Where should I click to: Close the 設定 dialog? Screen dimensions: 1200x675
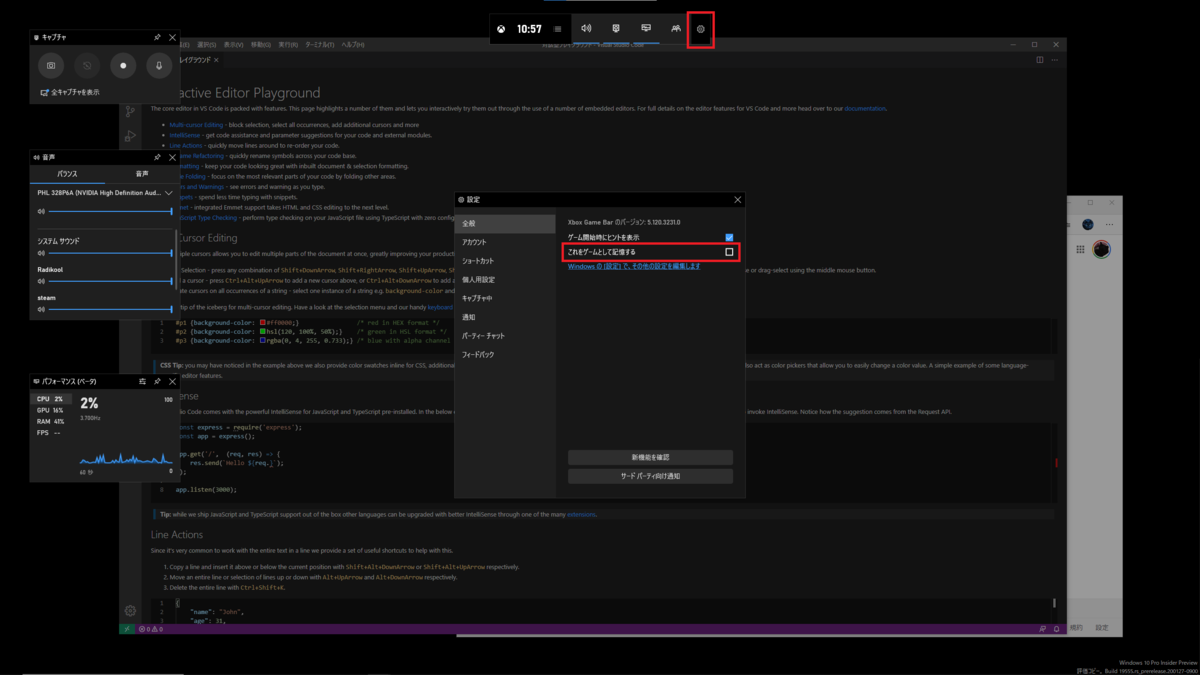tap(738, 200)
